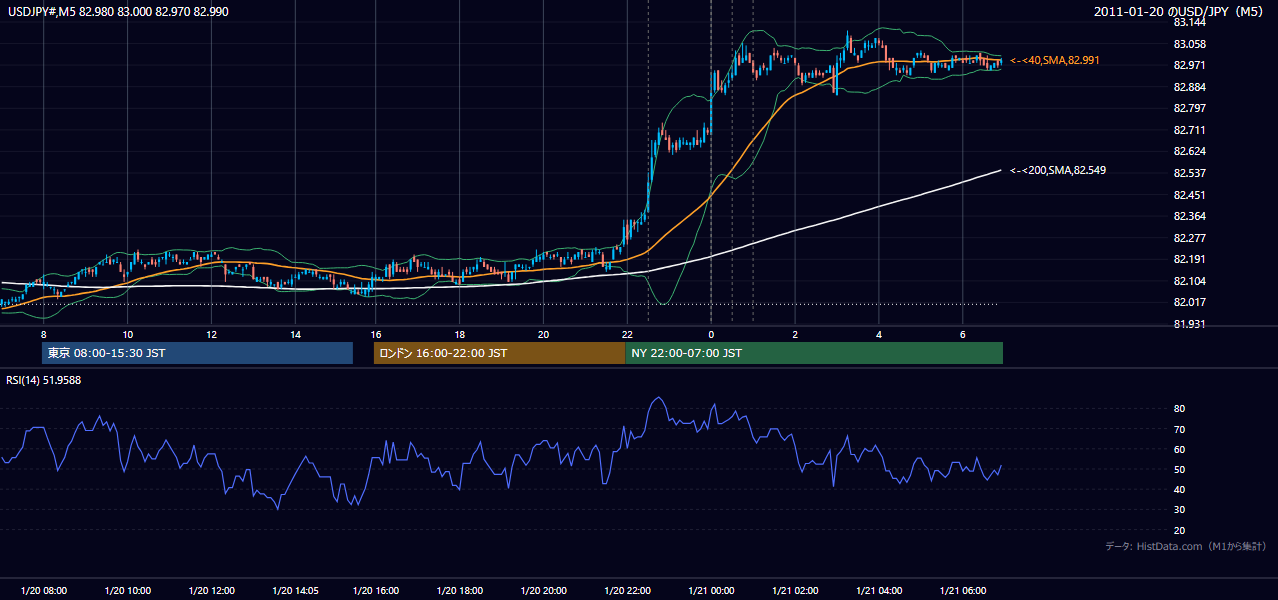
Task: Click price axis value 82.884
Action: (1189, 87)
